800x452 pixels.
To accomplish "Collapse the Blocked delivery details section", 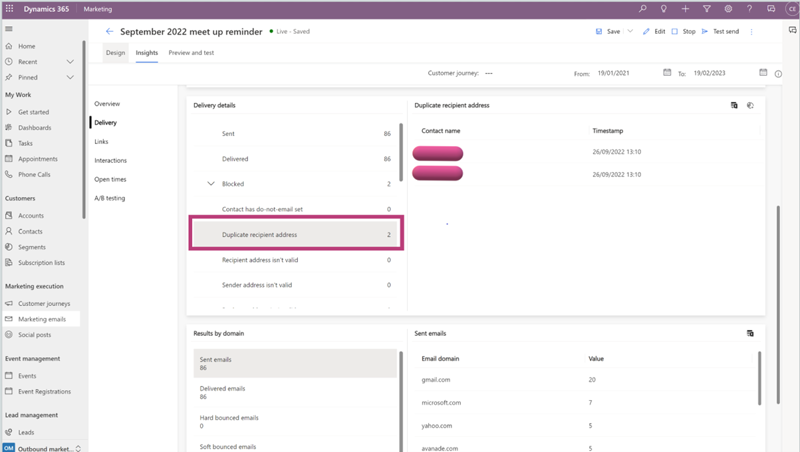I will pos(211,184).
